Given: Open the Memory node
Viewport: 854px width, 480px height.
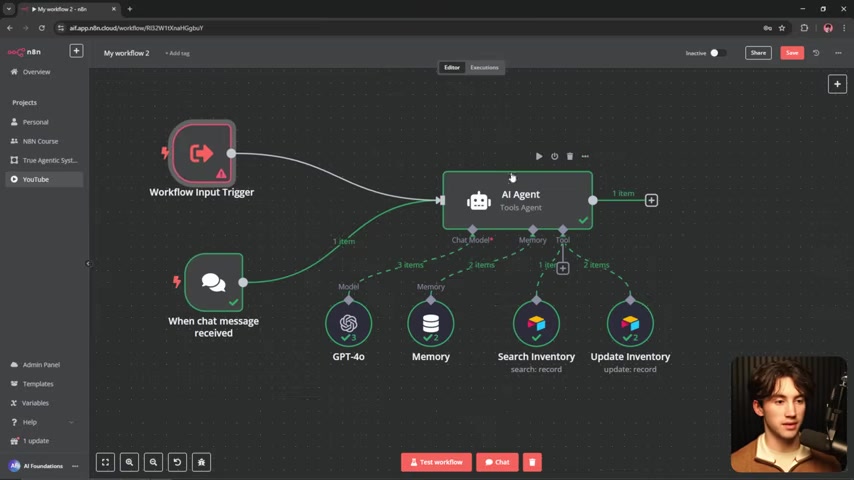Looking at the screenshot, I should point(431,324).
